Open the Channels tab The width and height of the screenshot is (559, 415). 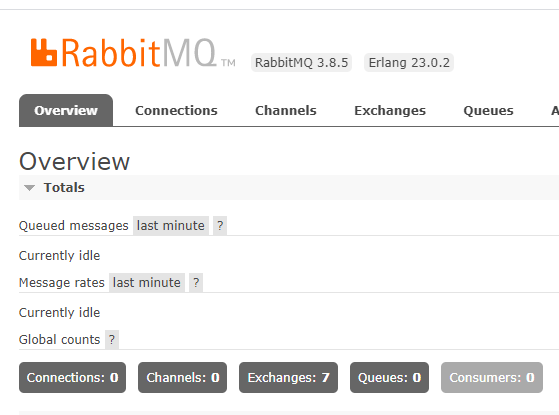286,111
